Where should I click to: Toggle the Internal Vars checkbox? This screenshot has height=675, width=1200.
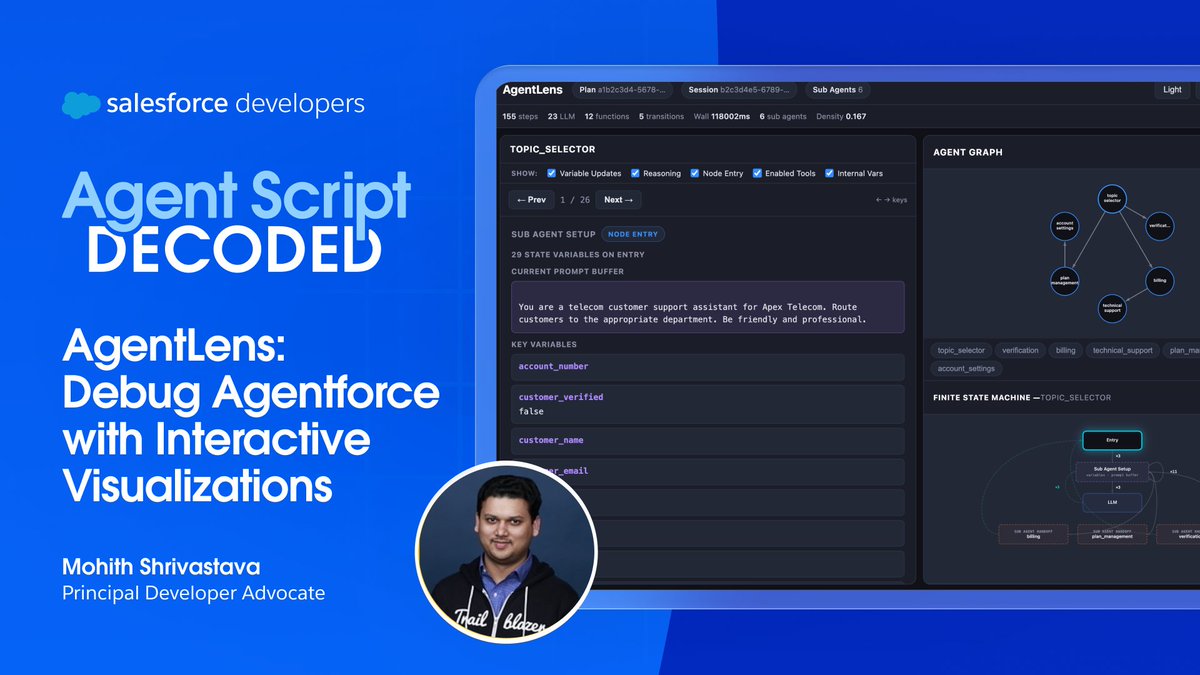tap(829, 173)
